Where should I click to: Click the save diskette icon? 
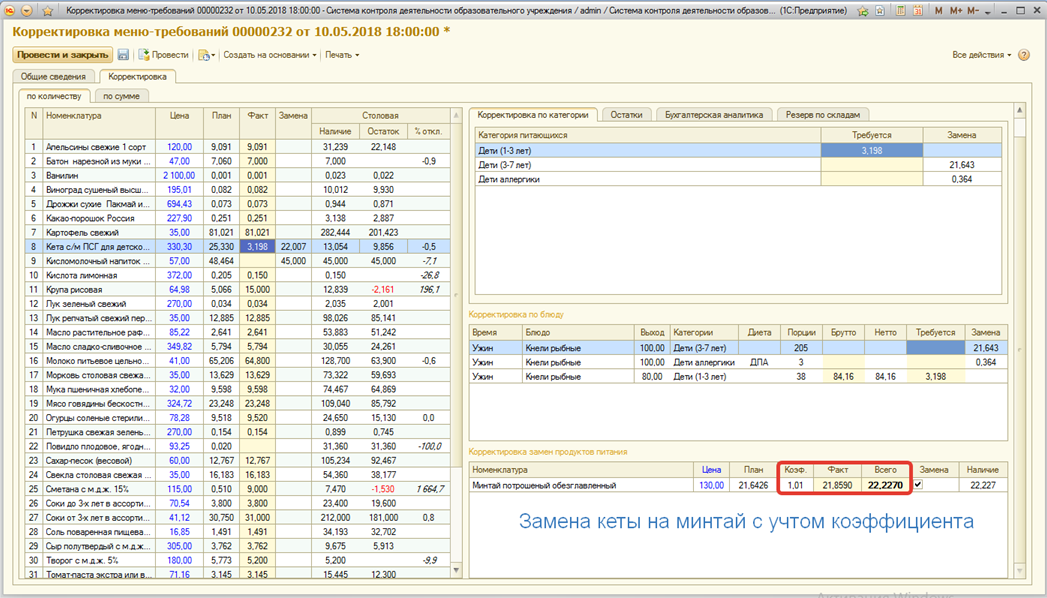click(x=123, y=55)
